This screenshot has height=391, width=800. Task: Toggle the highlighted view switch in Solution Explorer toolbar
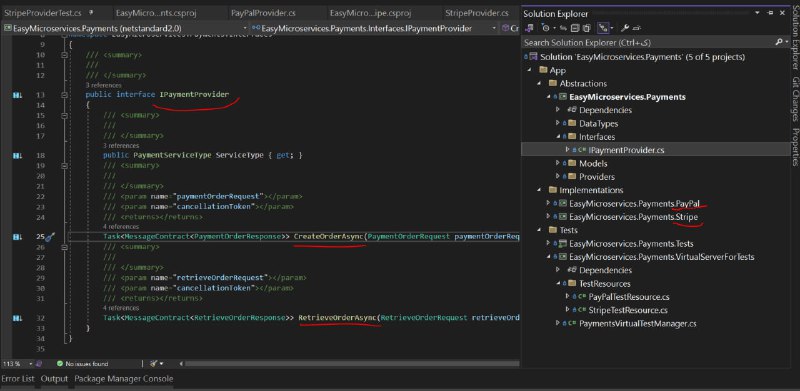coord(604,28)
